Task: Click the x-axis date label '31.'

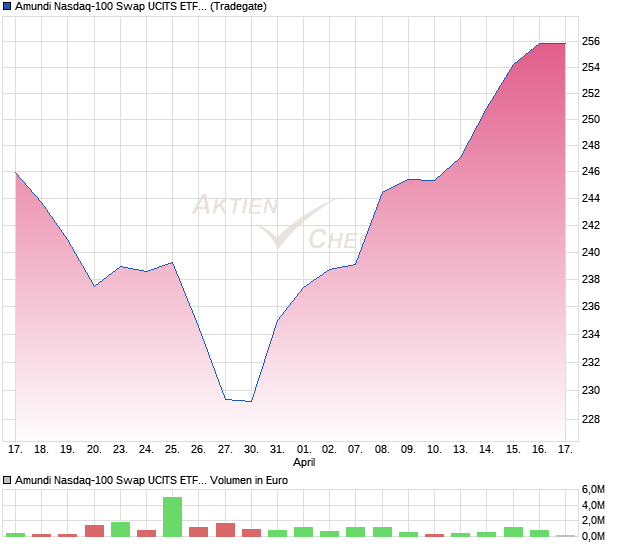Action: [277, 450]
